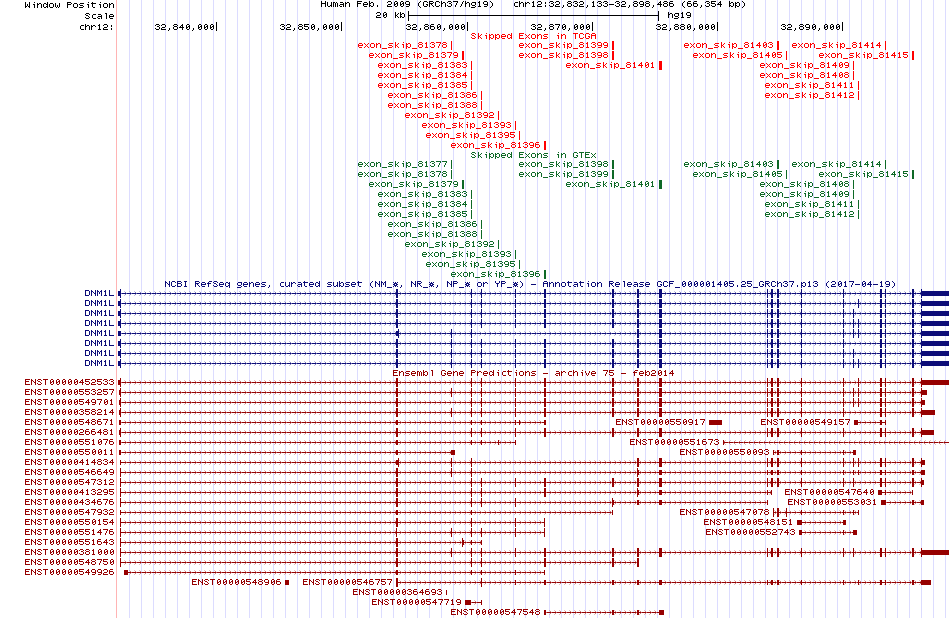Select the ENST00000547640 transcript label
The width and height of the screenshot is (950, 618).
pyautogui.click(x=829, y=492)
